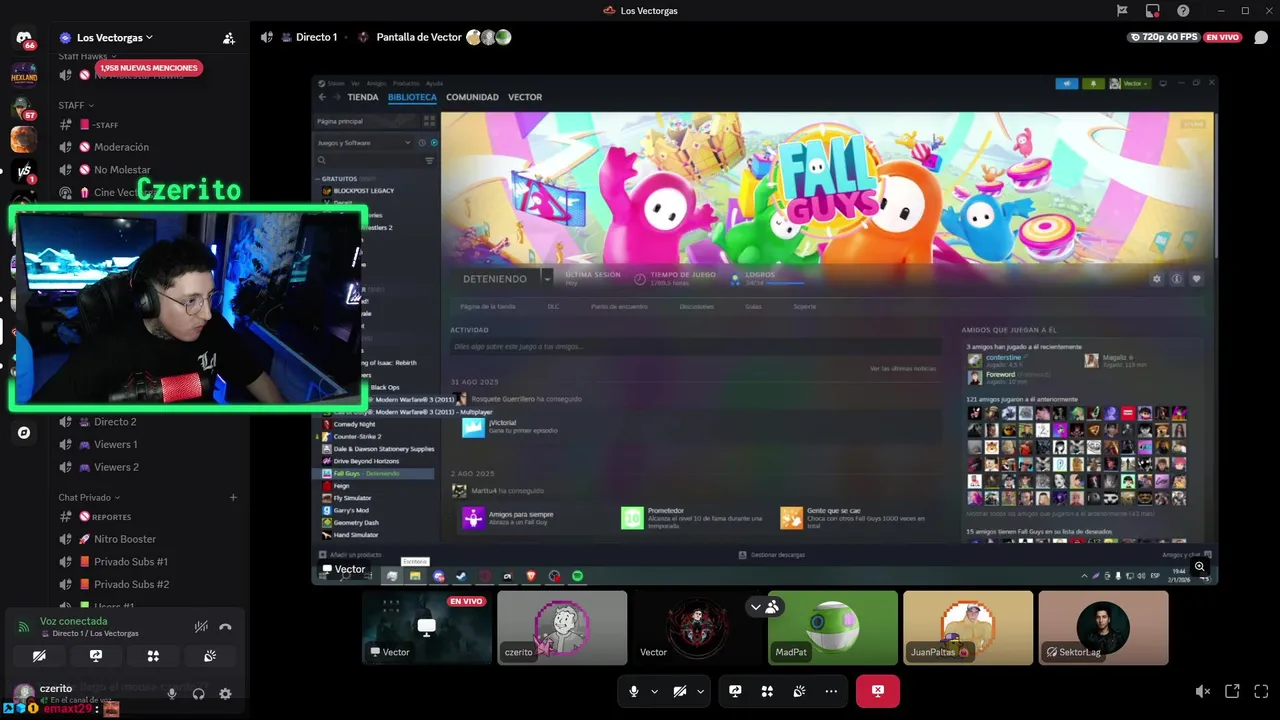
Task: Select MadPat participant tile
Action: click(833, 628)
